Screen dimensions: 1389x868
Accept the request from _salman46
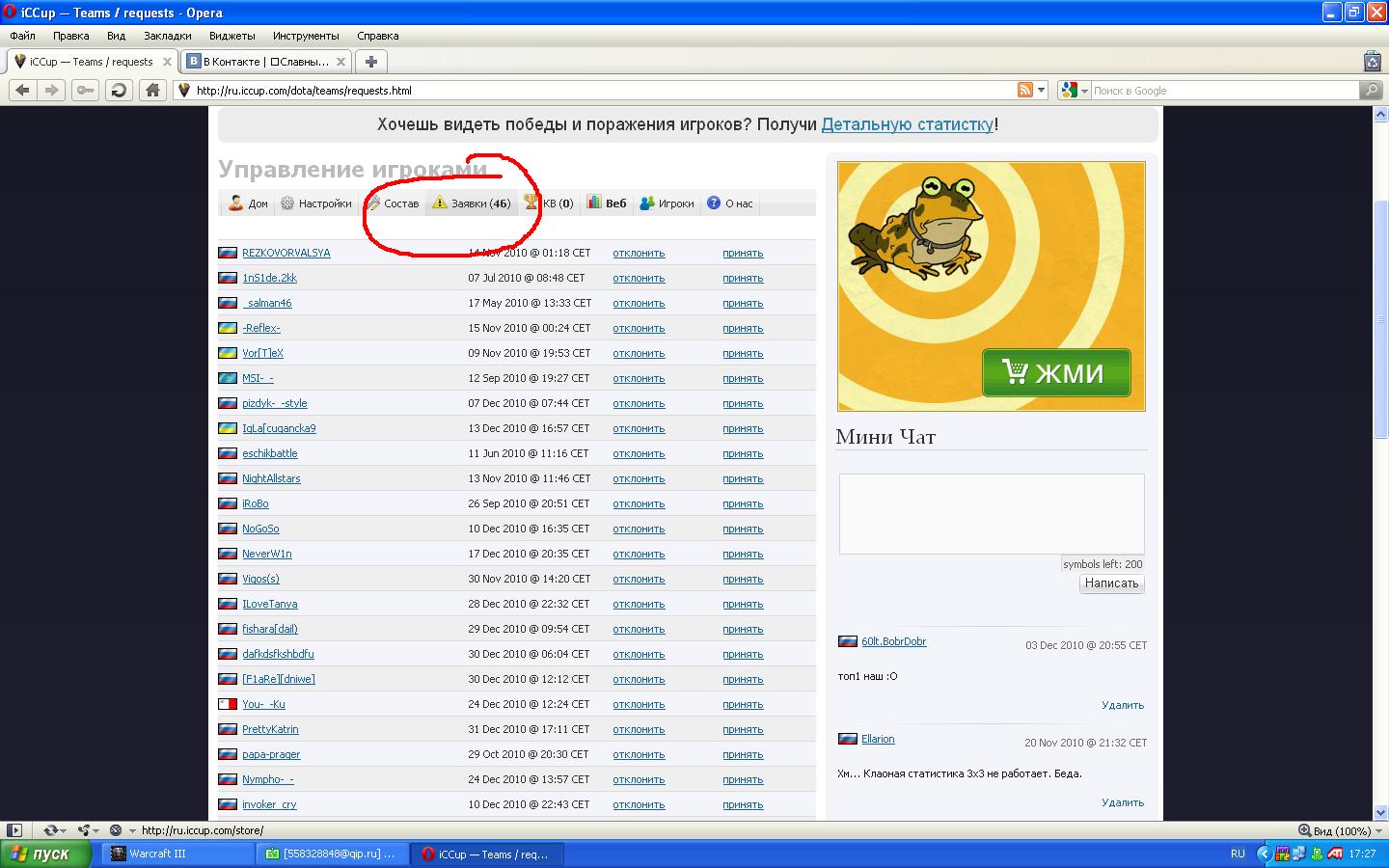point(743,303)
